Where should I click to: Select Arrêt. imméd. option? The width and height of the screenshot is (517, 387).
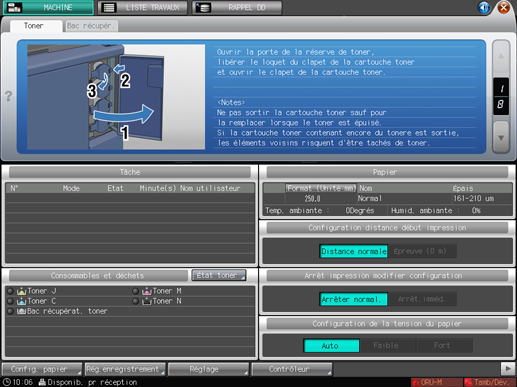tap(422, 299)
